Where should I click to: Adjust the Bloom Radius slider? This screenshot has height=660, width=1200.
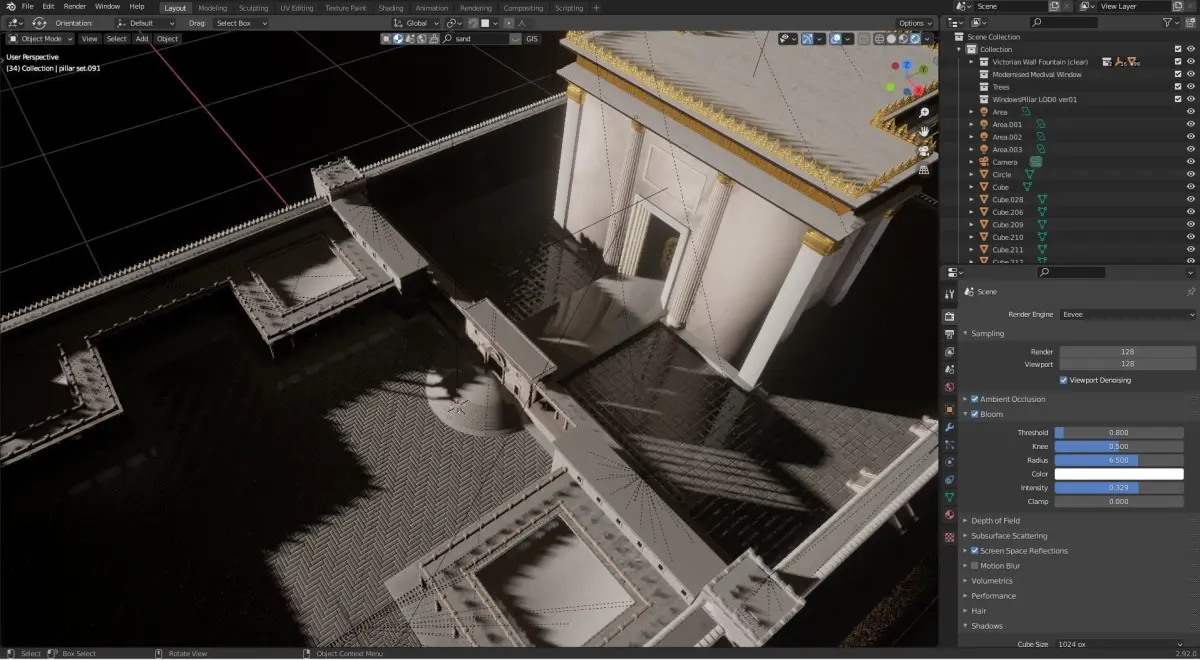[x=1119, y=460]
